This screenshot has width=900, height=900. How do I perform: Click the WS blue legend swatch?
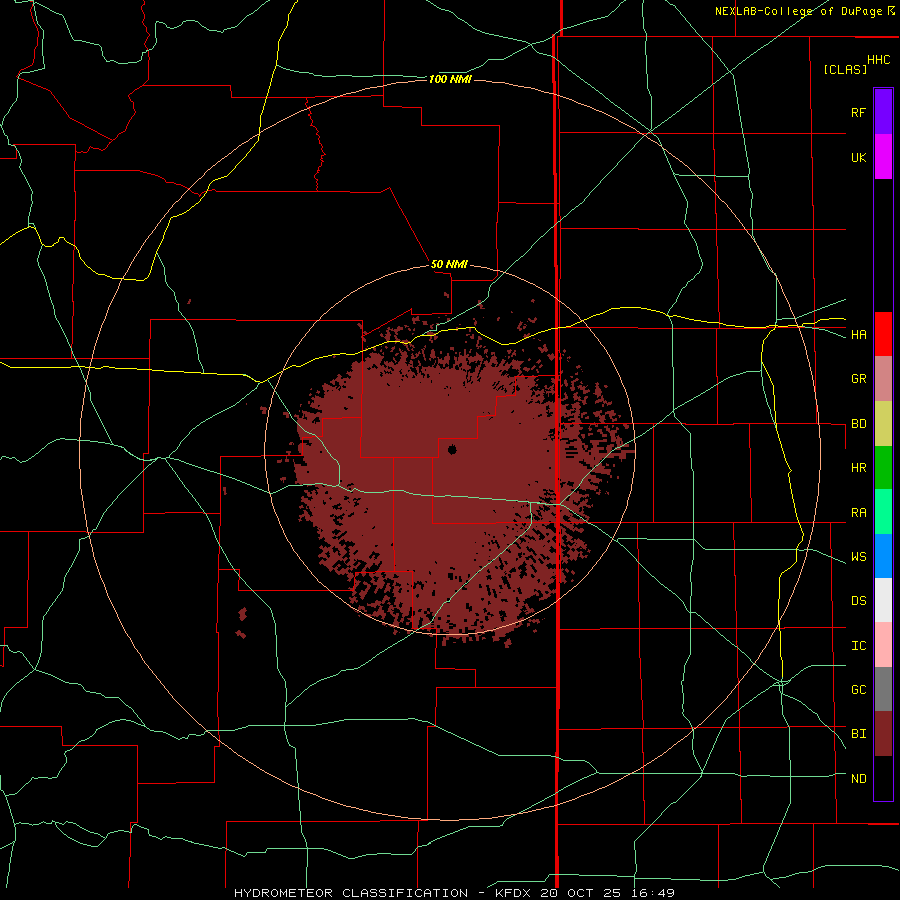883,556
